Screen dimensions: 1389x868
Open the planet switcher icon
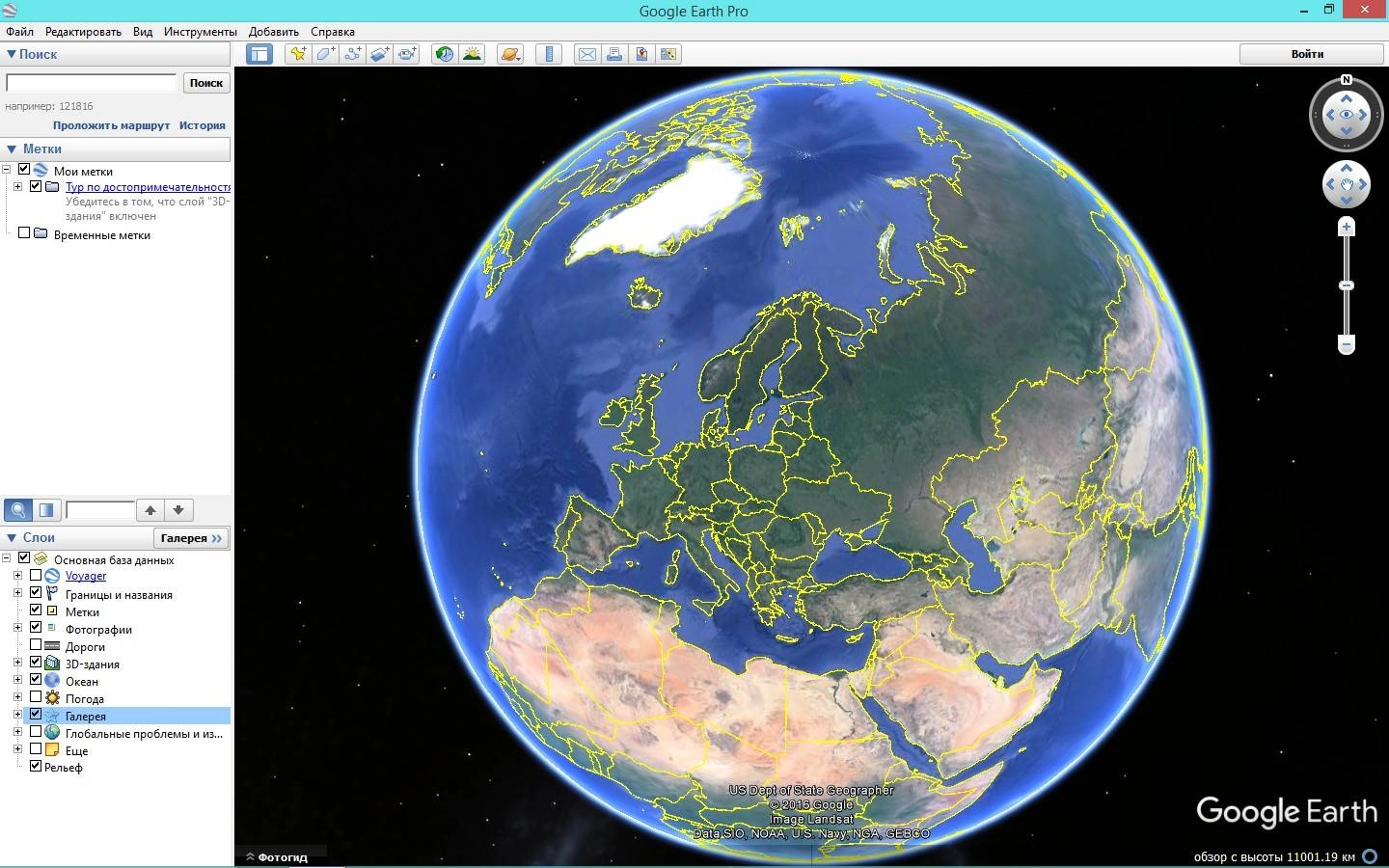coord(510,54)
